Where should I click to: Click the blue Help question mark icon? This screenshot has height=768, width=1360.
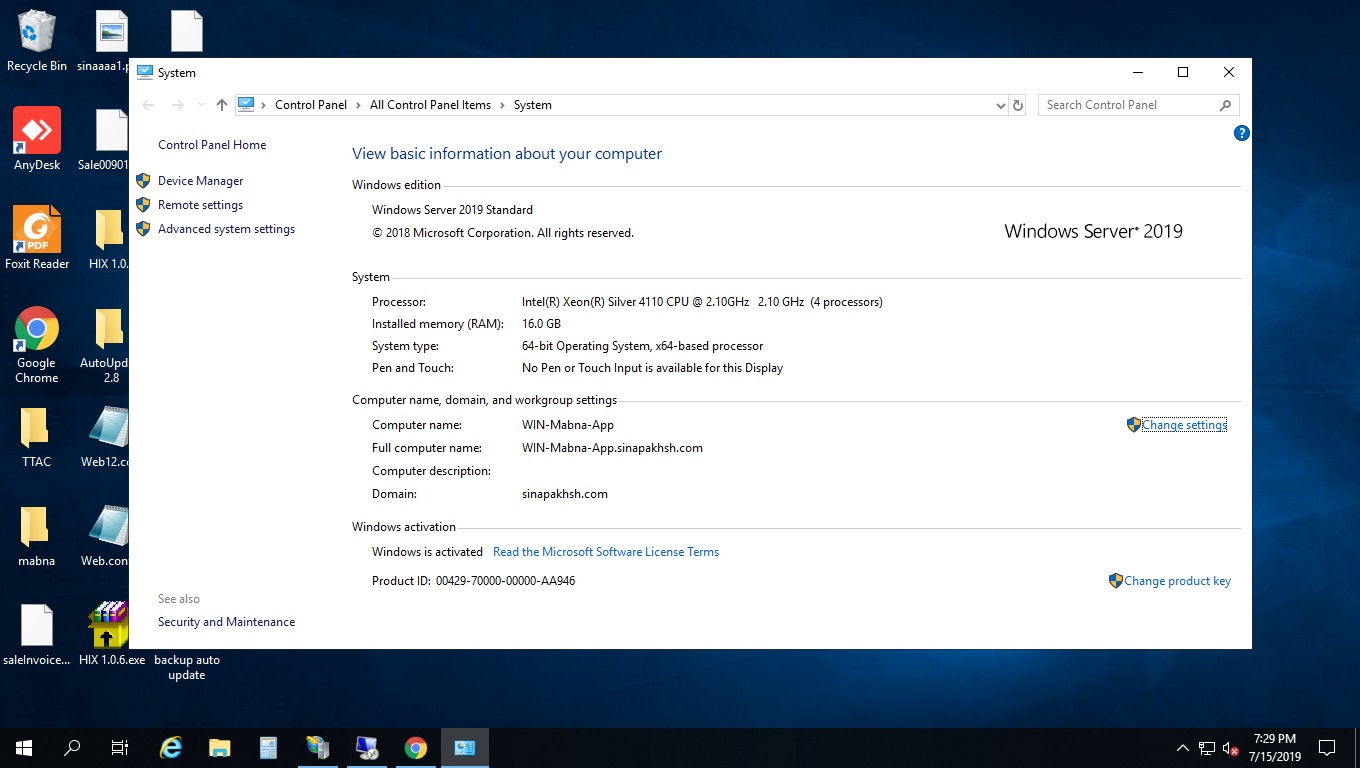1241,133
